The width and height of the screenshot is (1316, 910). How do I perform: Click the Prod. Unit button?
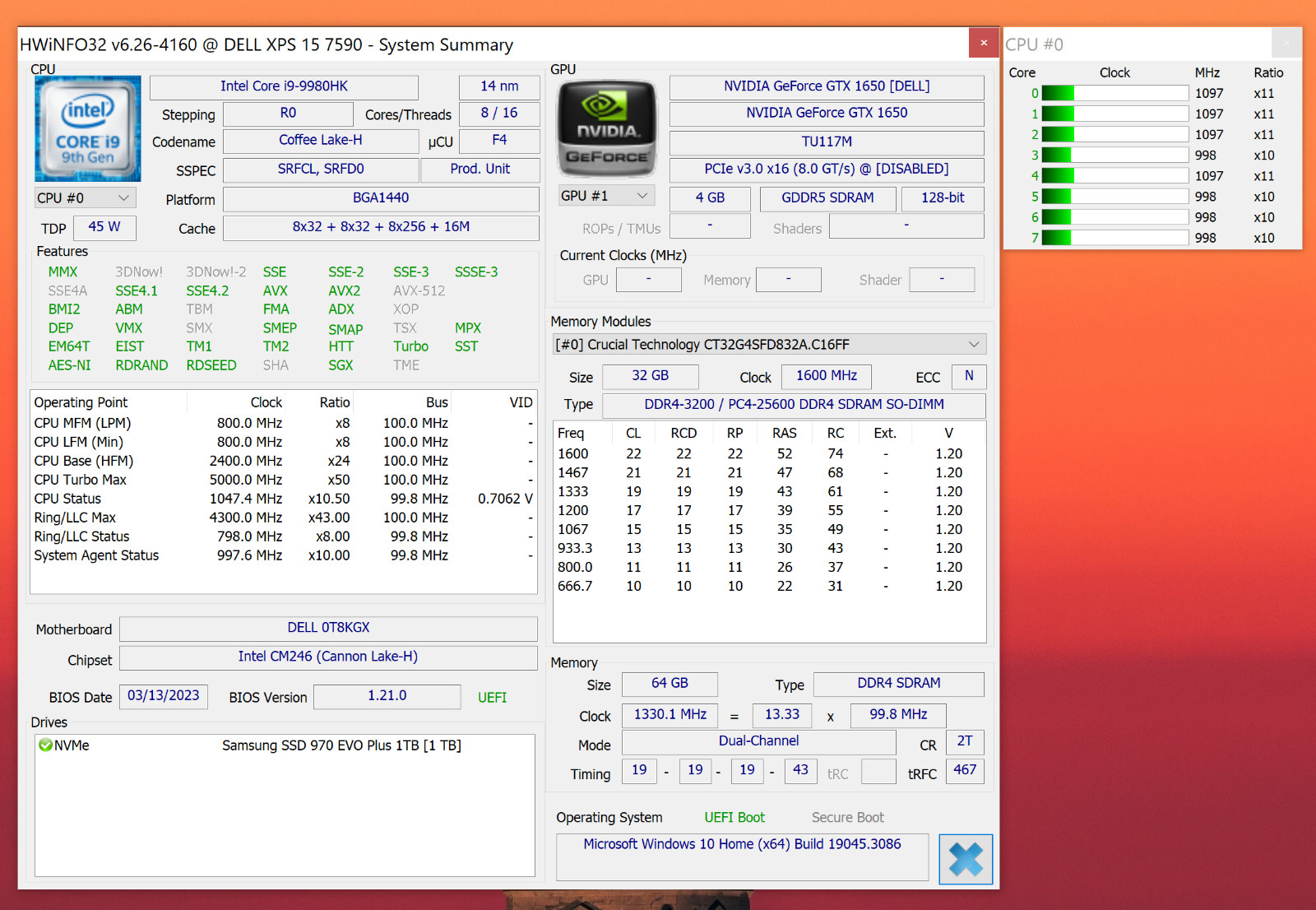[x=480, y=169]
